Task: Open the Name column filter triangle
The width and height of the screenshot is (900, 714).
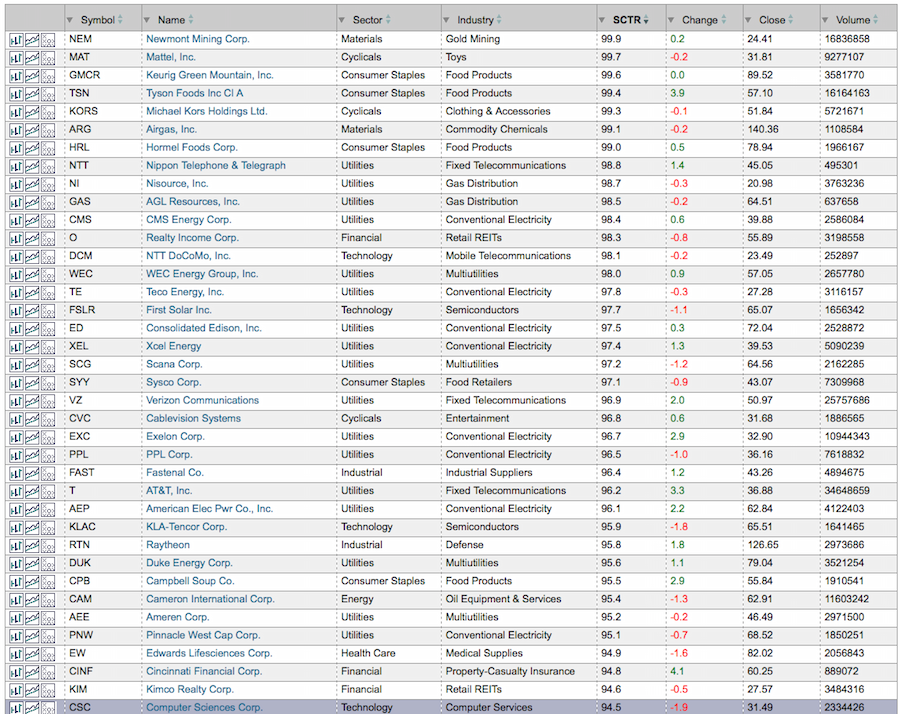Action: [x=146, y=20]
